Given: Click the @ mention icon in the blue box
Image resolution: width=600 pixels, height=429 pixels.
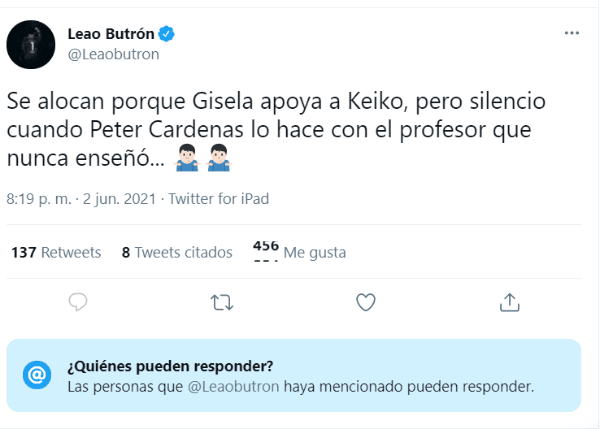Looking at the screenshot, I should (x=36, y=375).
